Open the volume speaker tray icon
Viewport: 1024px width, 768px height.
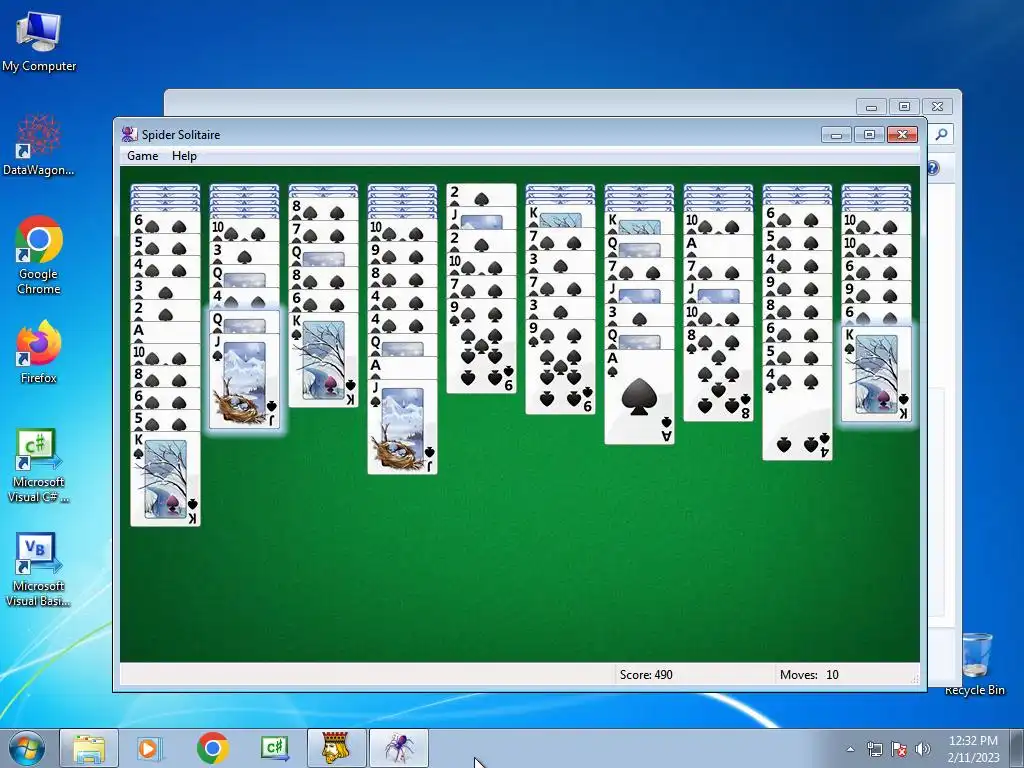(x=922, y=749)
